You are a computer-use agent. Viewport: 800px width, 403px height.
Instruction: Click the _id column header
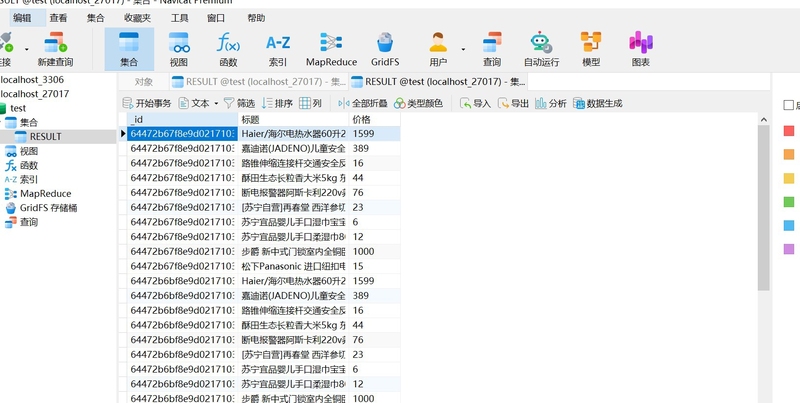coord(182,119)
